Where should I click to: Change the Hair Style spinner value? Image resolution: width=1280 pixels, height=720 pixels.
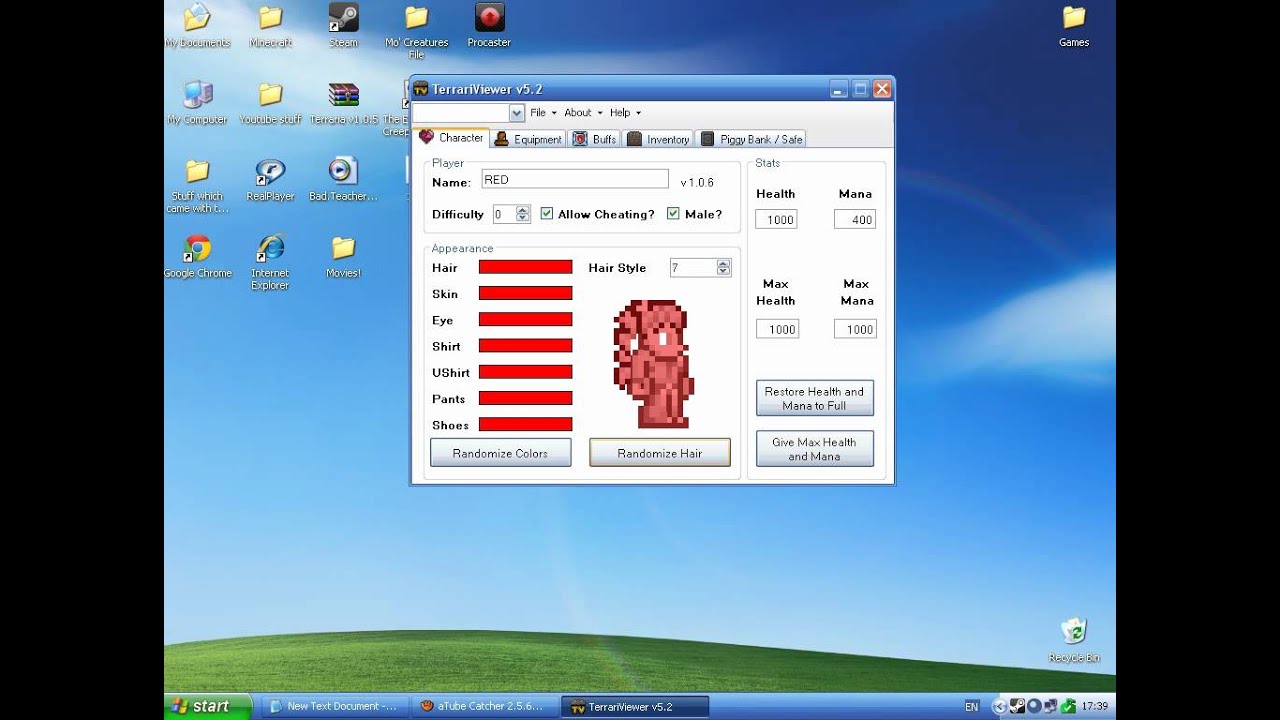723,267
